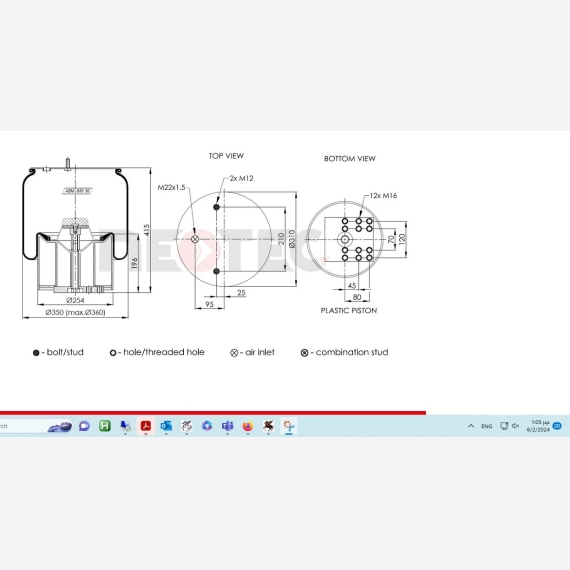This screenshot has width=570, height=570.
Task: Open the clock and date calendar flyout
Action: 538,426
